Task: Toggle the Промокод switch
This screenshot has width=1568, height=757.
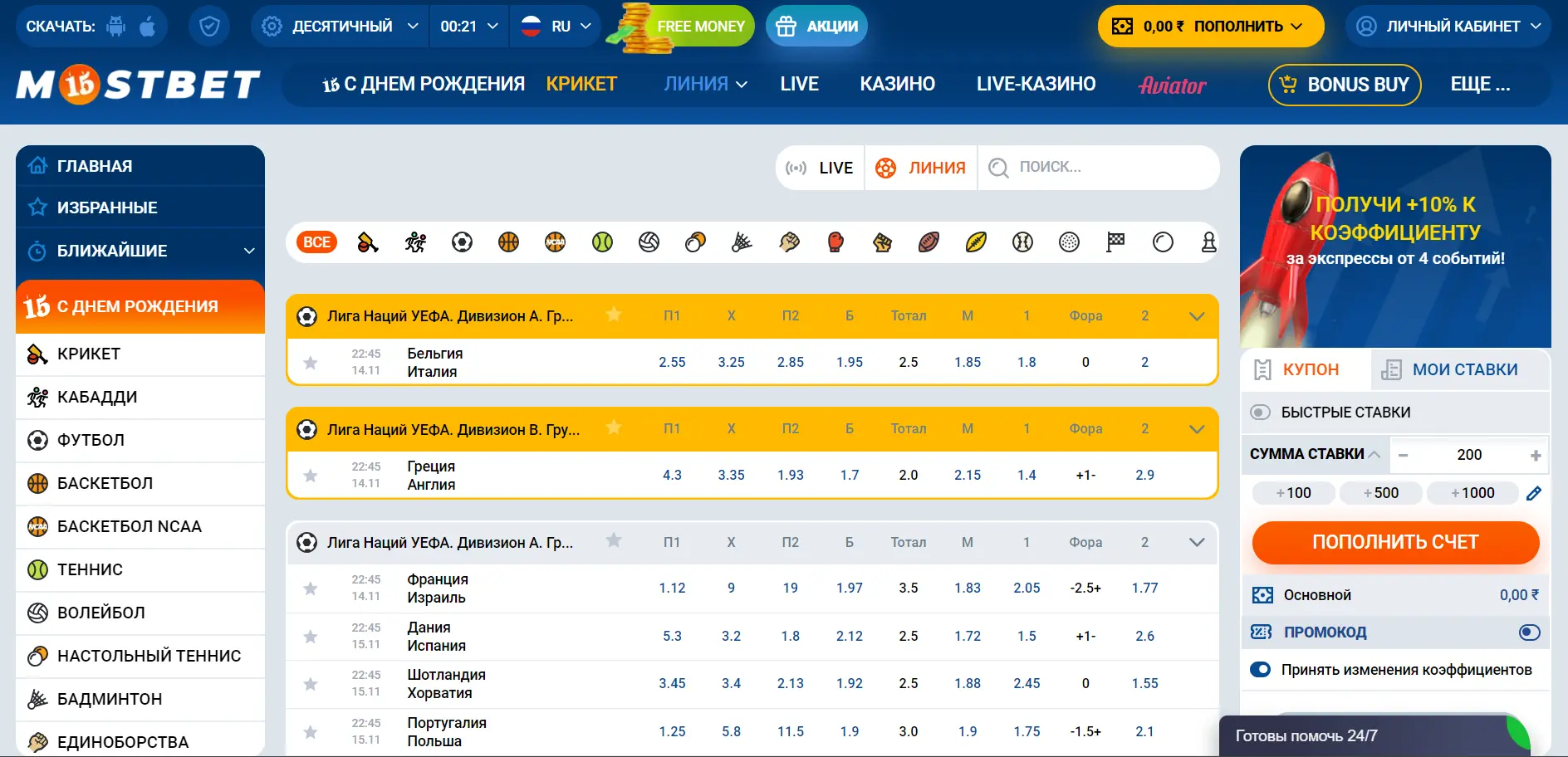Action: coord(1529,632)
